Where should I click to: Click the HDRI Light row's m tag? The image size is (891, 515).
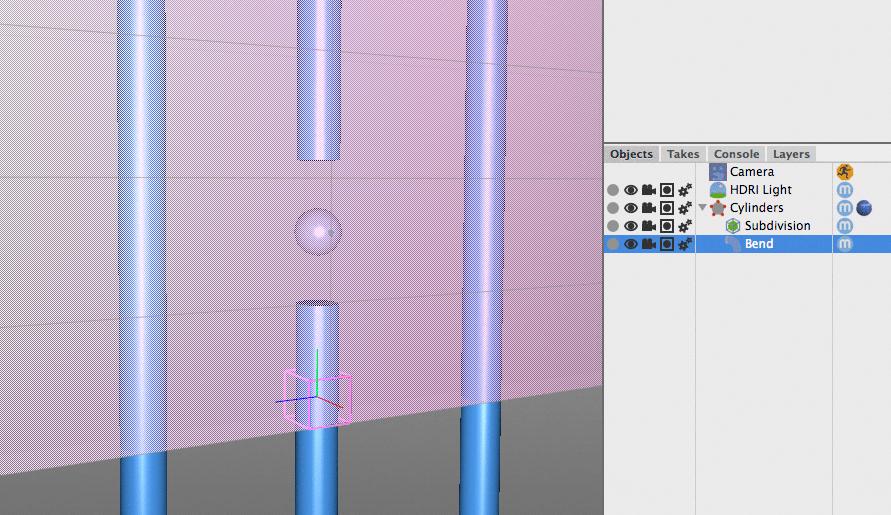(844, 190)
